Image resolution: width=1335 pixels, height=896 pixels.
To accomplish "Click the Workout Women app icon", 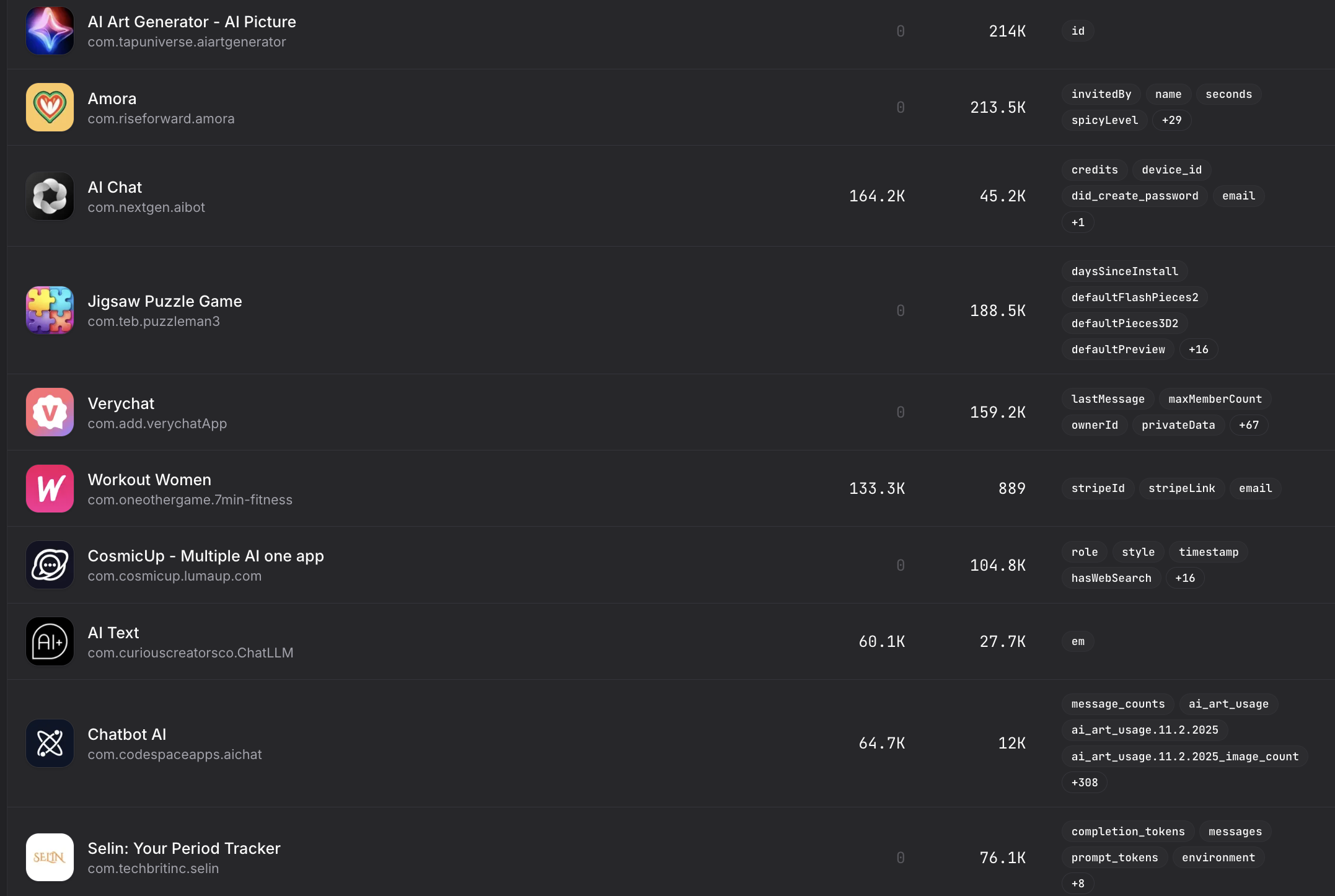I will (x=50, y=488).
